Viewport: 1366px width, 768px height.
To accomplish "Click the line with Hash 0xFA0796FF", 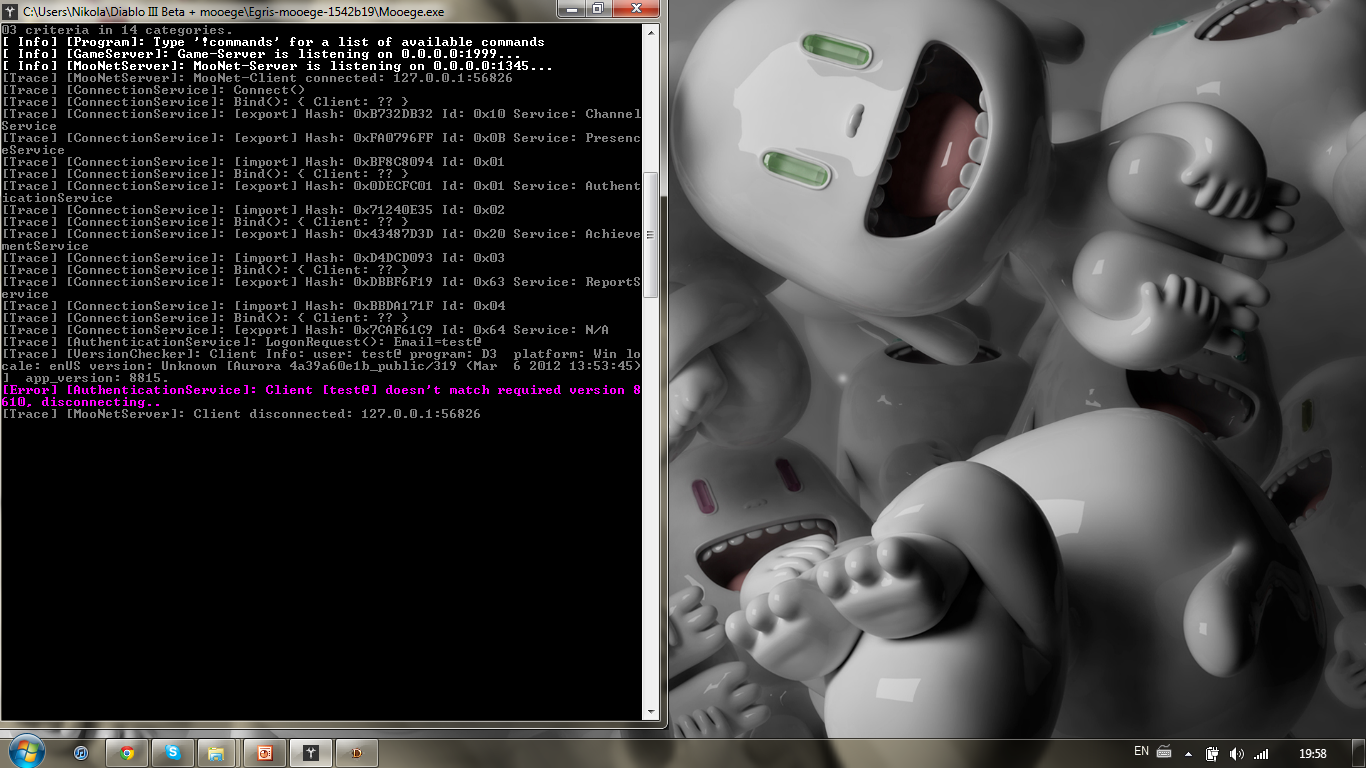I will pos(321,144).
